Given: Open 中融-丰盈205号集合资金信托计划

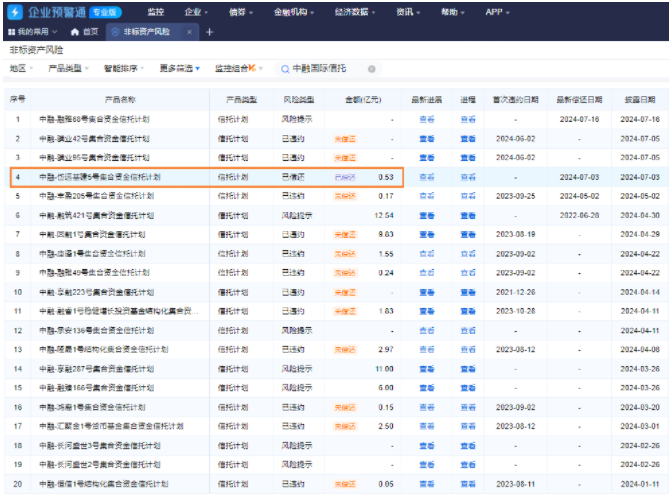Looking at the screenshot, I should [x=96, y=196].
